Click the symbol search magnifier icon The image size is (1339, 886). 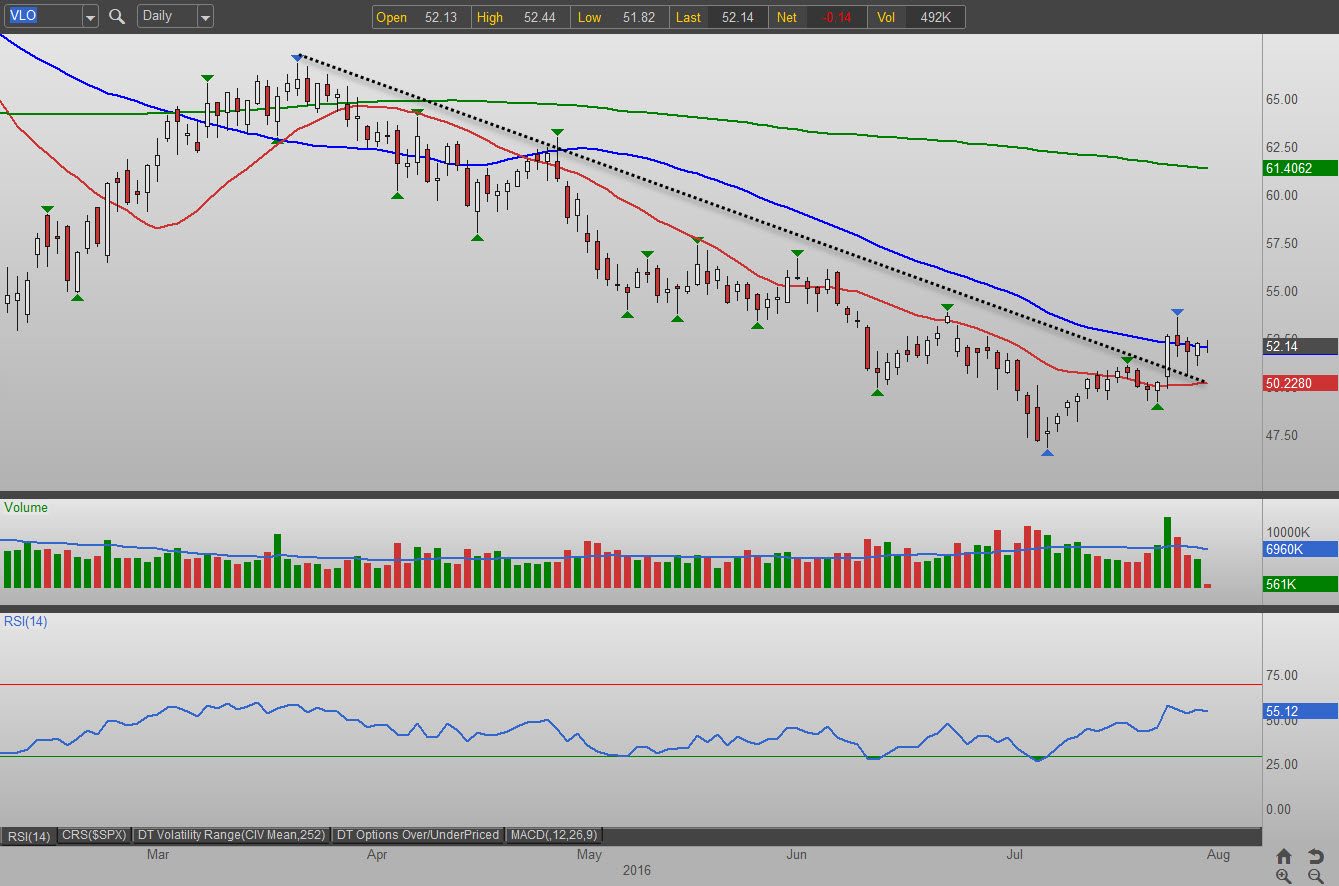117,17
